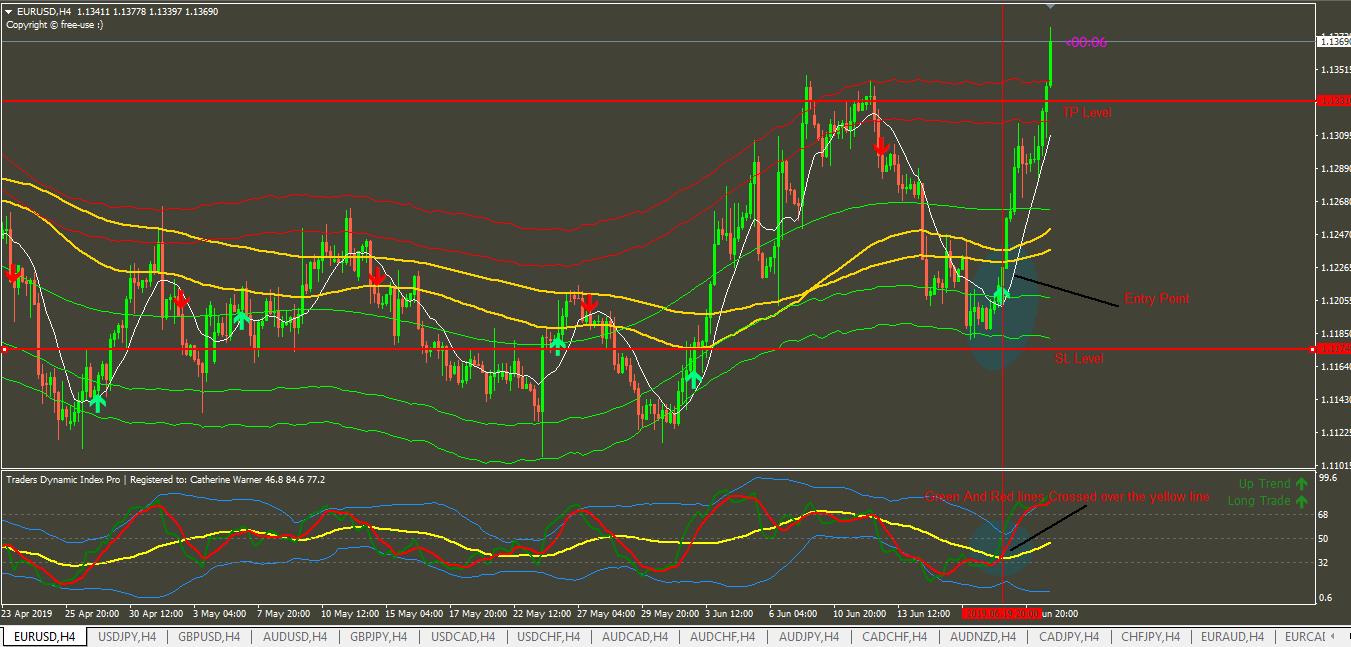Open the GBPJPY,H4 chart tab
The height and width of the screenshot is (647, 1351).
379,636
